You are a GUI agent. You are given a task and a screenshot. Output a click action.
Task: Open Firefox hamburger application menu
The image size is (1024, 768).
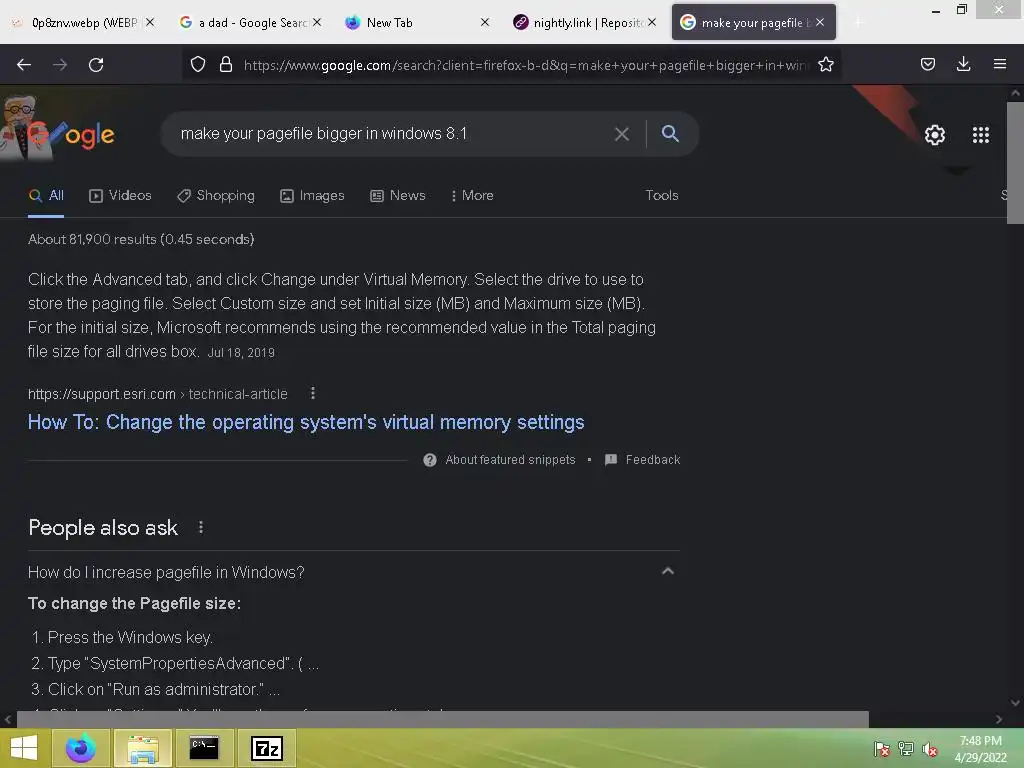pos(999,64)
